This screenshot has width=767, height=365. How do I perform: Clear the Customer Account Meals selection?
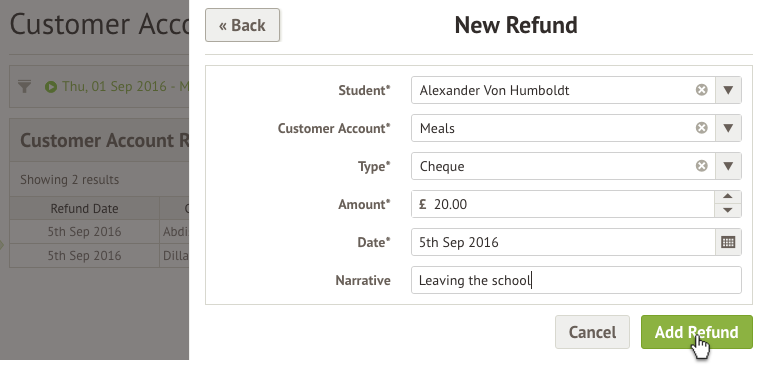pos(701,128)
